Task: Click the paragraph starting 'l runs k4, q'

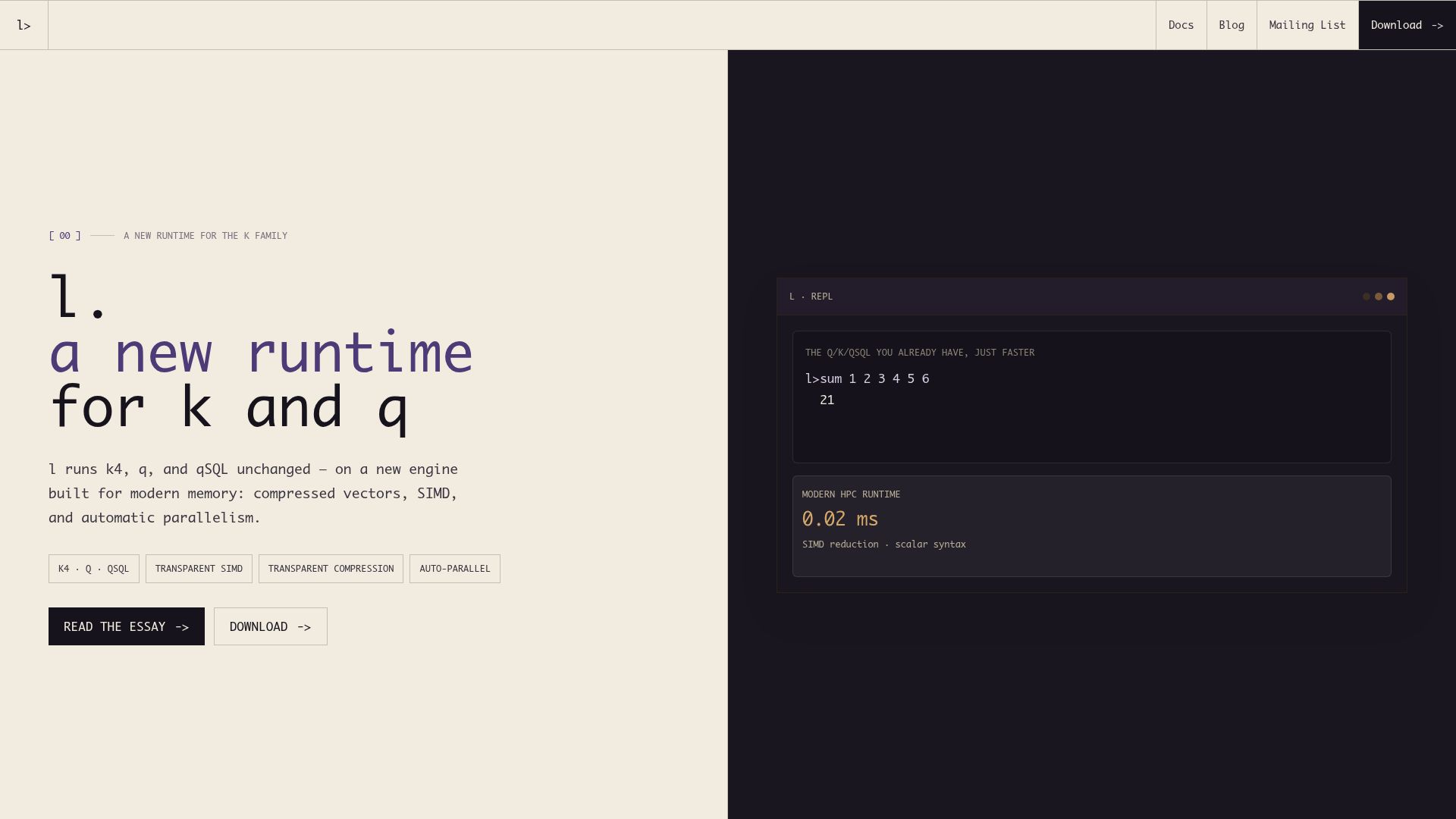Action: click(253, 494)
